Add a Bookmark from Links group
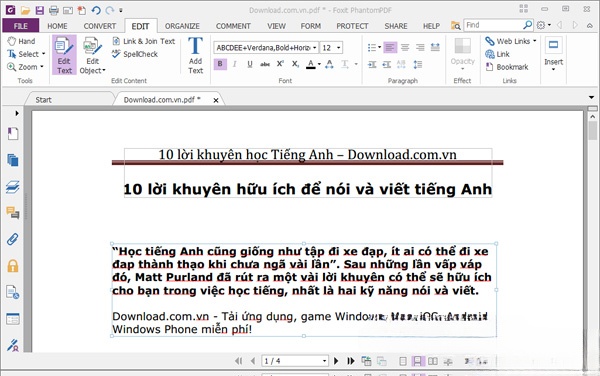The image size is (600, 376). click(507, 67)
